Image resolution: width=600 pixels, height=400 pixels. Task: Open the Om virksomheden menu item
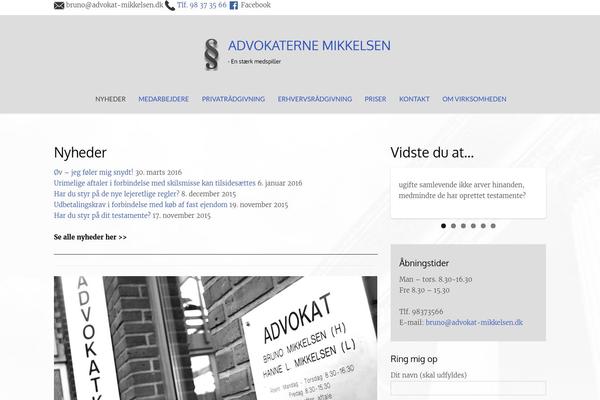(474, 99)
